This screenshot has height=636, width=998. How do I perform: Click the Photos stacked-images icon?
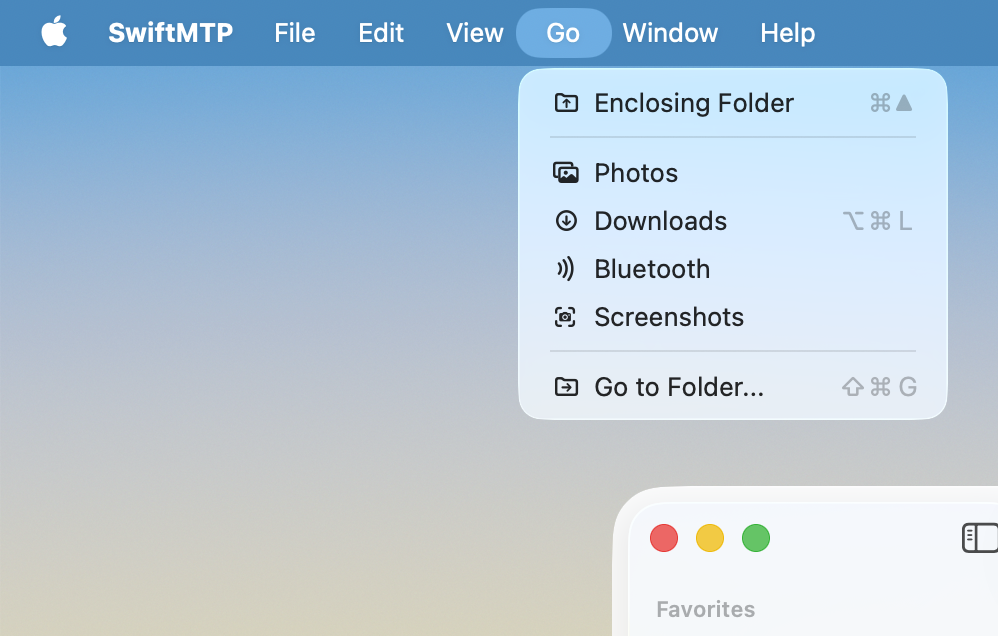click(566, 173)
